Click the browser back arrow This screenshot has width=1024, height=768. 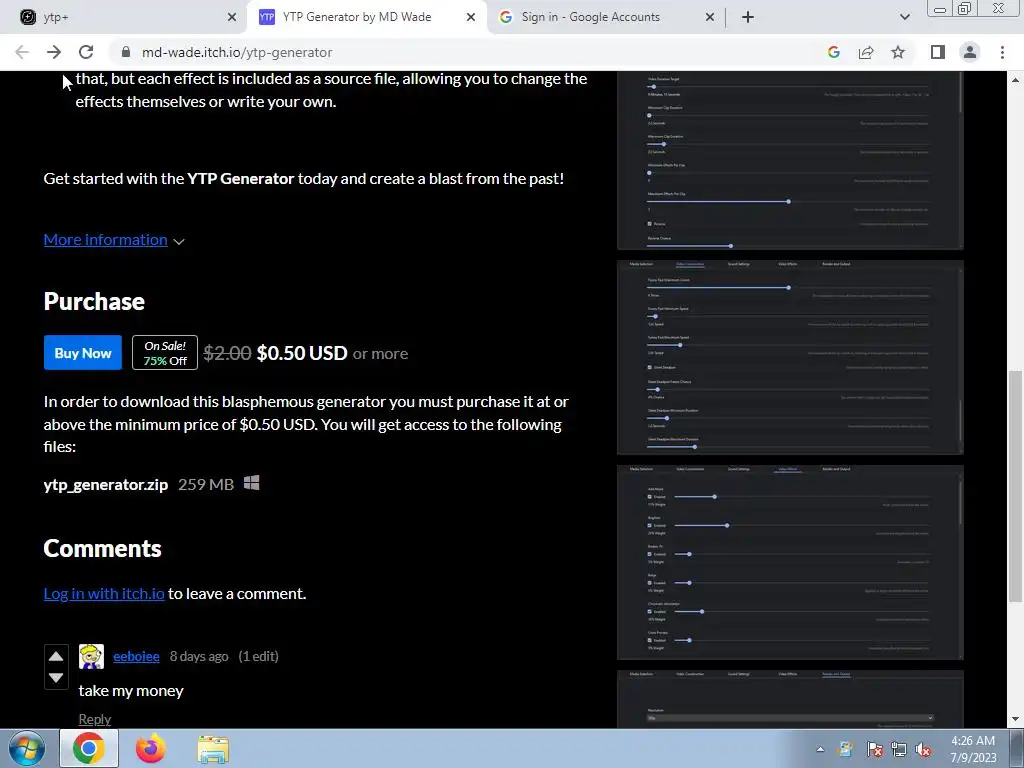(22, 52)
